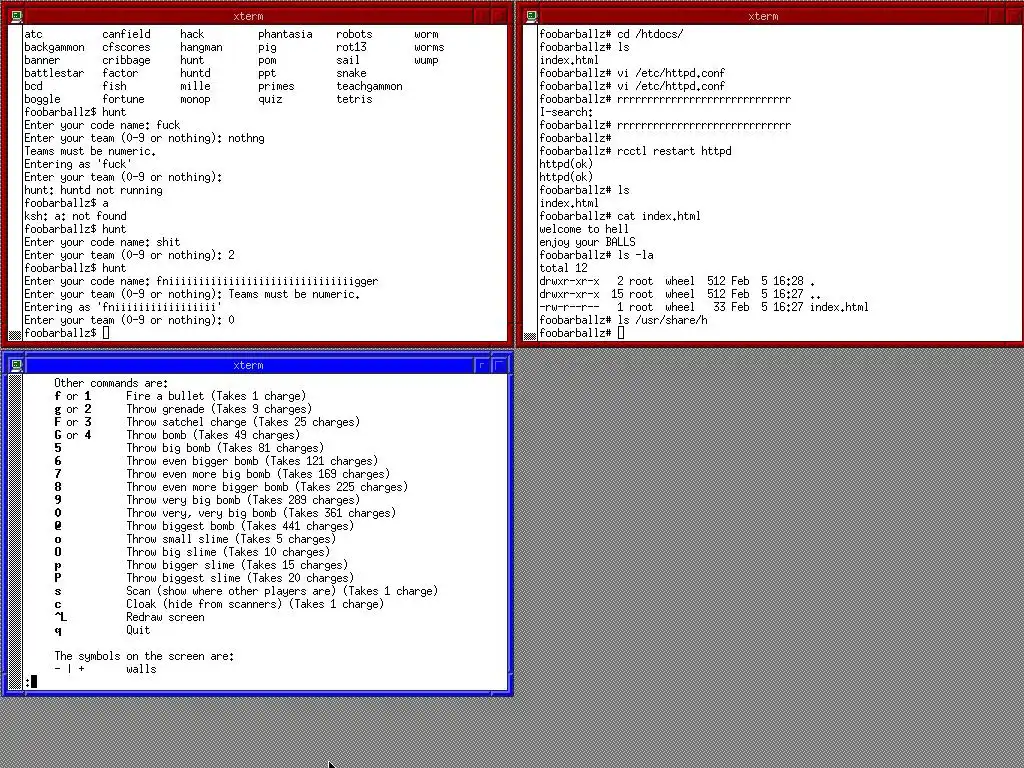Viewport: 1024px width, 768px height.
Task: Click 'Throw bomb (Takes 49 charges)' line
Action: [213, 435]
